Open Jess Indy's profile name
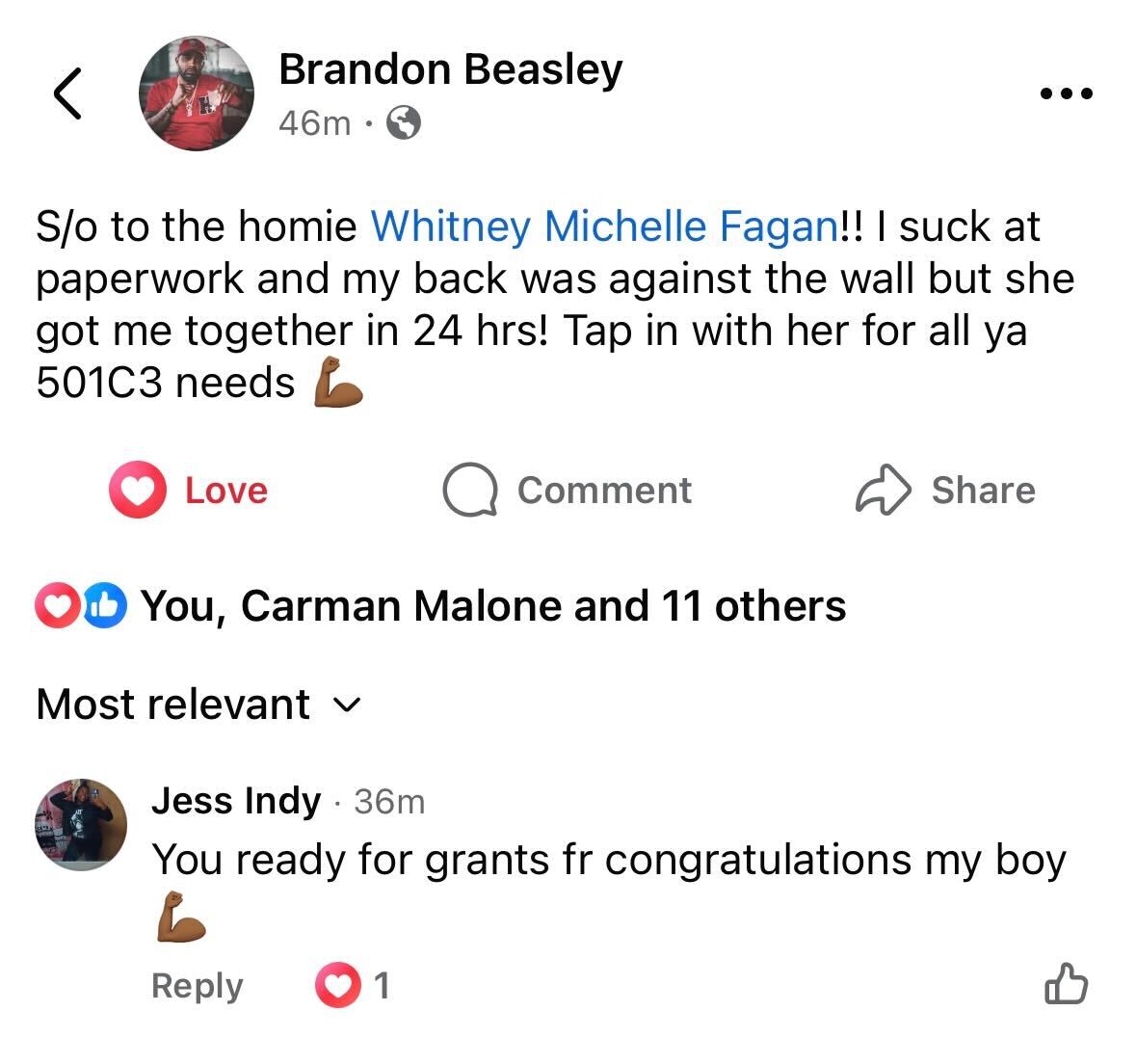The width and height of the screenshot is (1136, 1064). (236, 801)
